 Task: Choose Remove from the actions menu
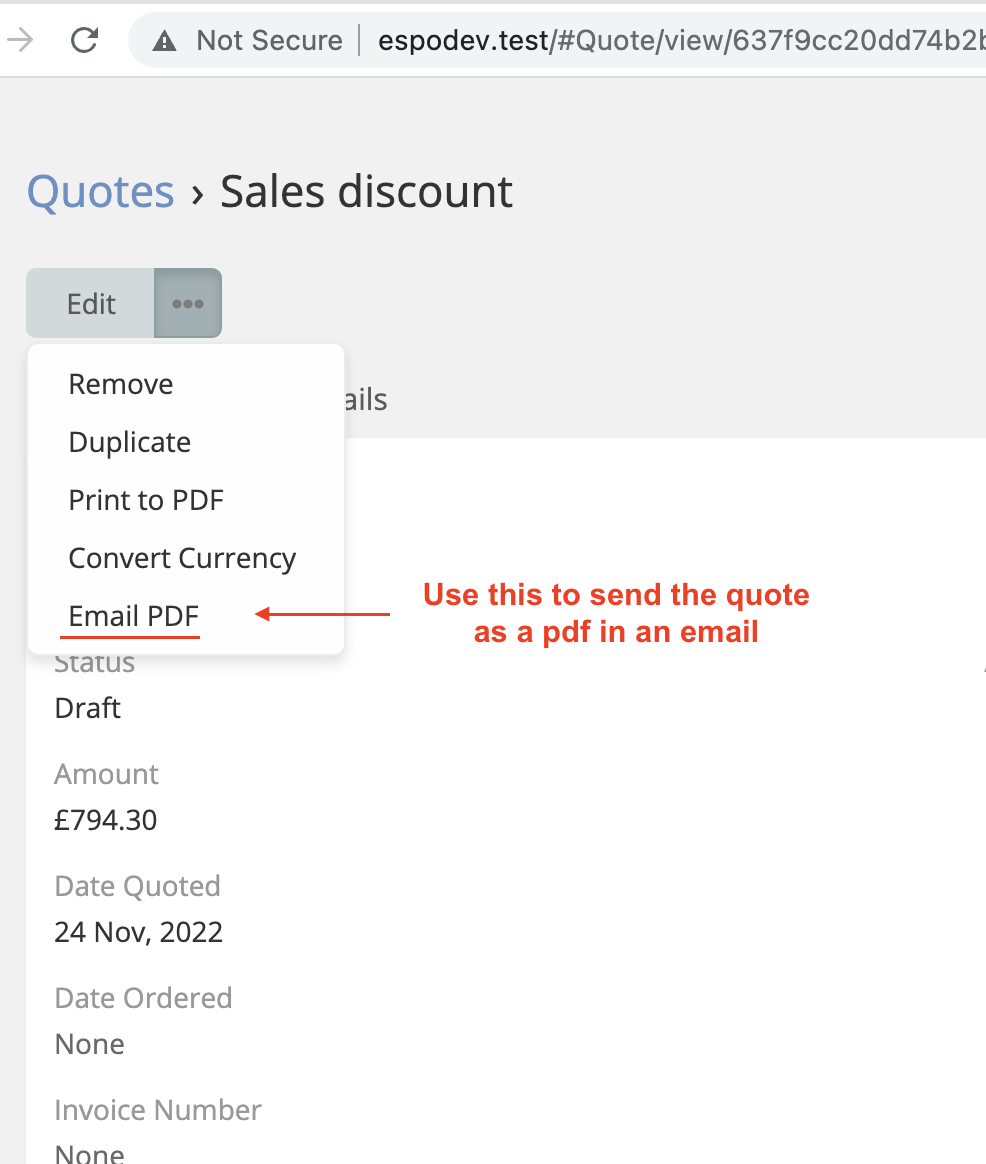(121, 384)
